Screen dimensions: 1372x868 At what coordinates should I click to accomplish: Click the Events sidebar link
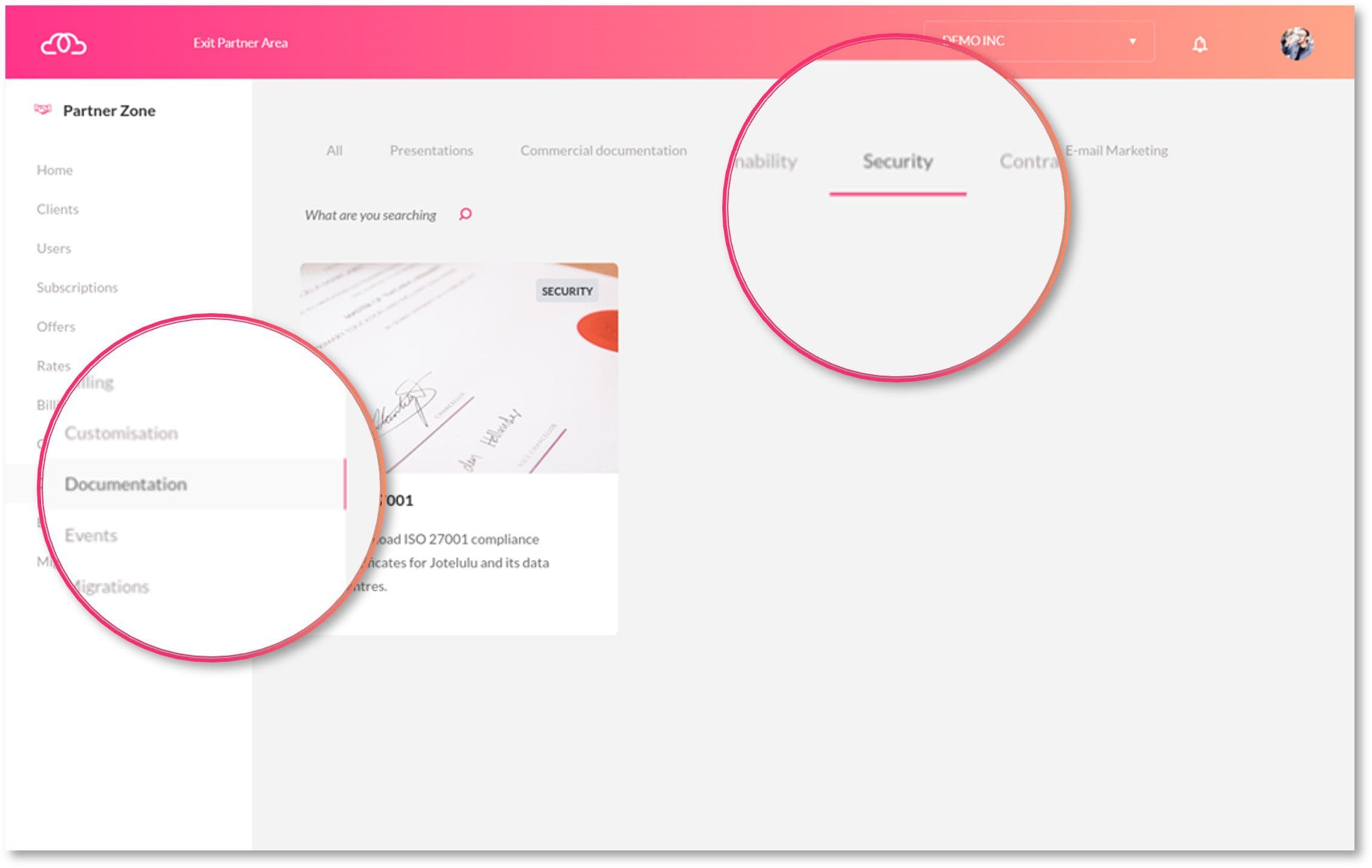pyautogui.click(x=90, y=535)
